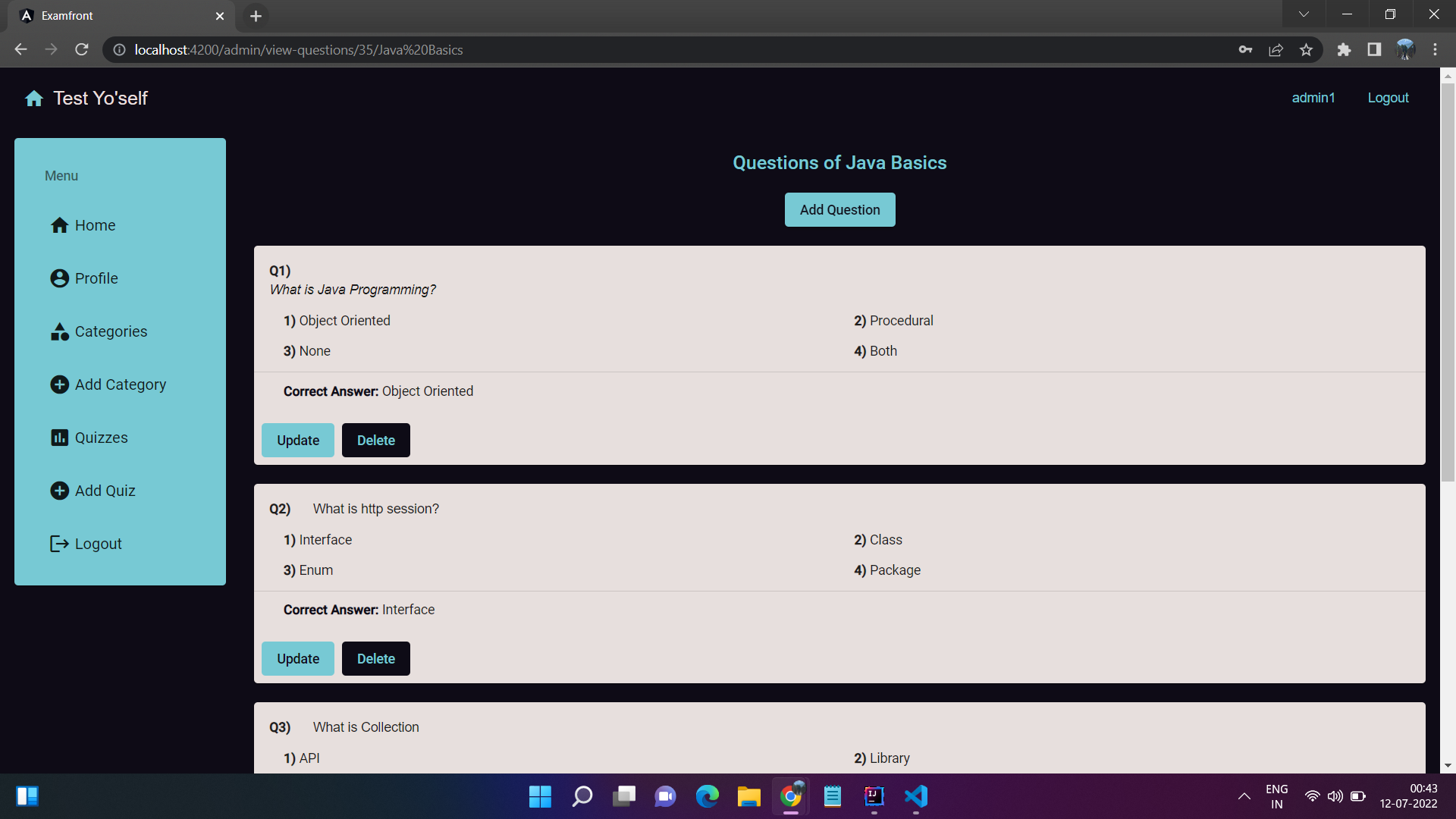Update question Q1 about Java Programming
Screen dimensions: 1456x819
[298, 441]
